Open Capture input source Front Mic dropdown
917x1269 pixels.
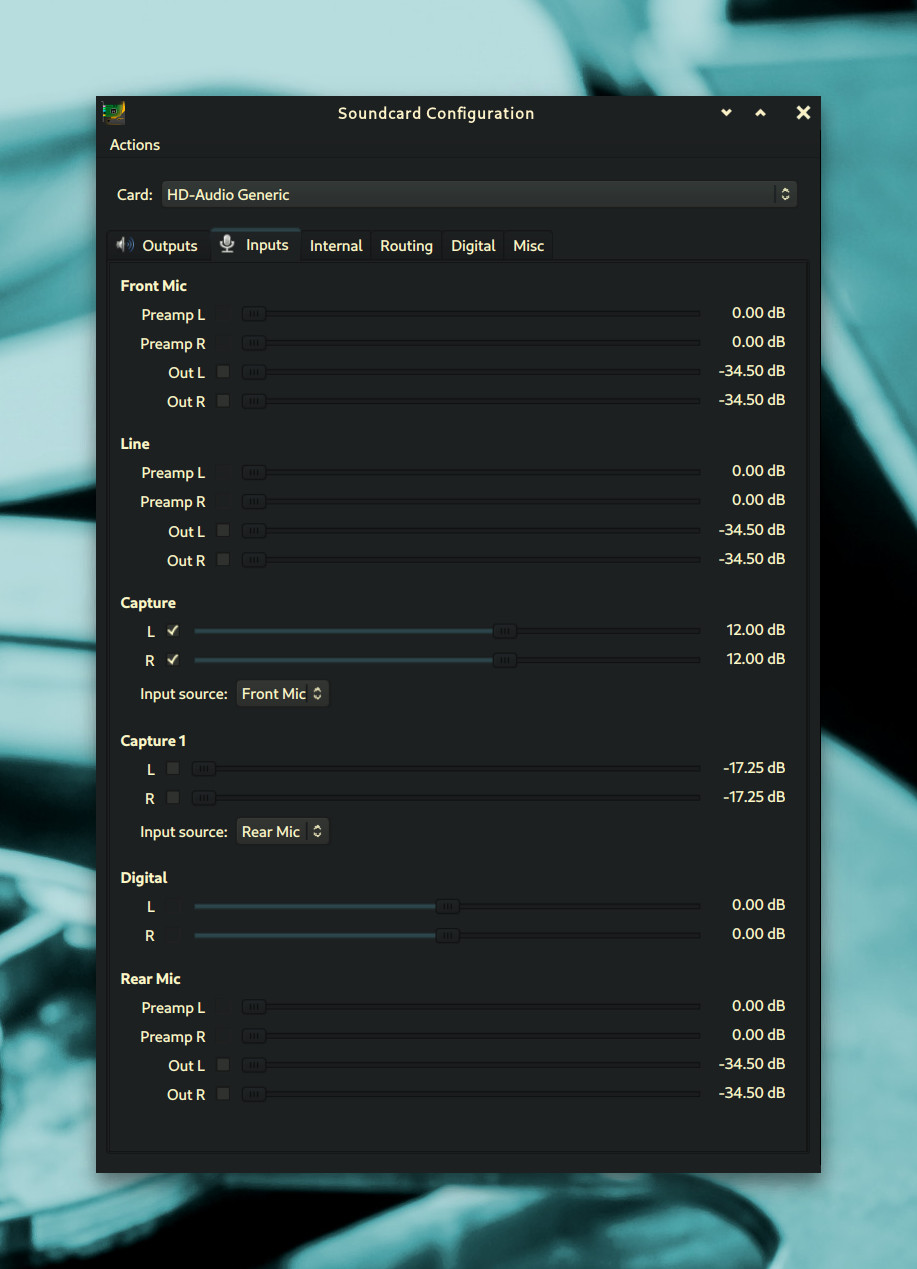pyautogui.click(x=282, y=693)
